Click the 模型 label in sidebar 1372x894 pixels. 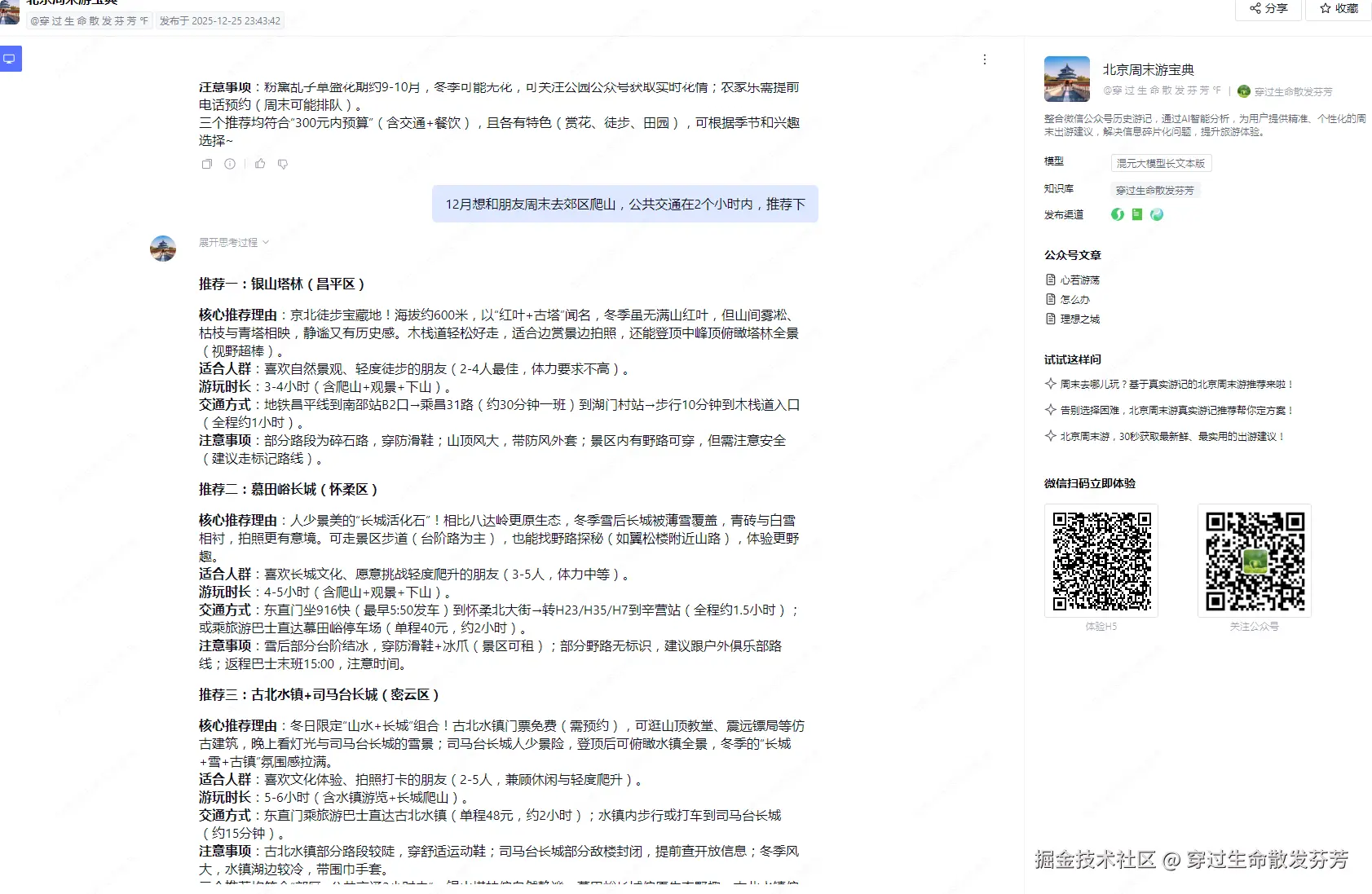pyautogui.click(x=1054, y=161)
